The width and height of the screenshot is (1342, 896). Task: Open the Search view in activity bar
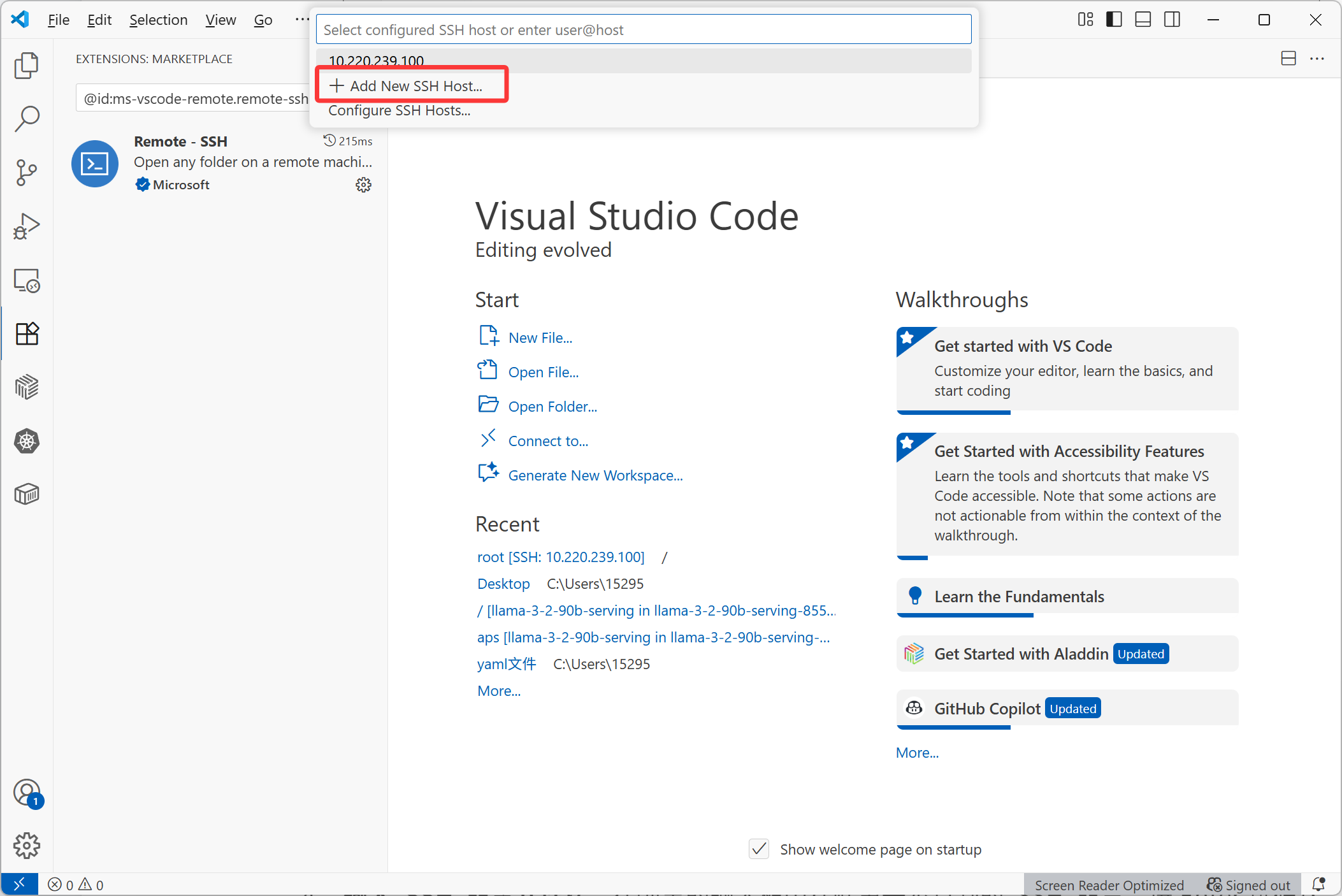point(26,119)
